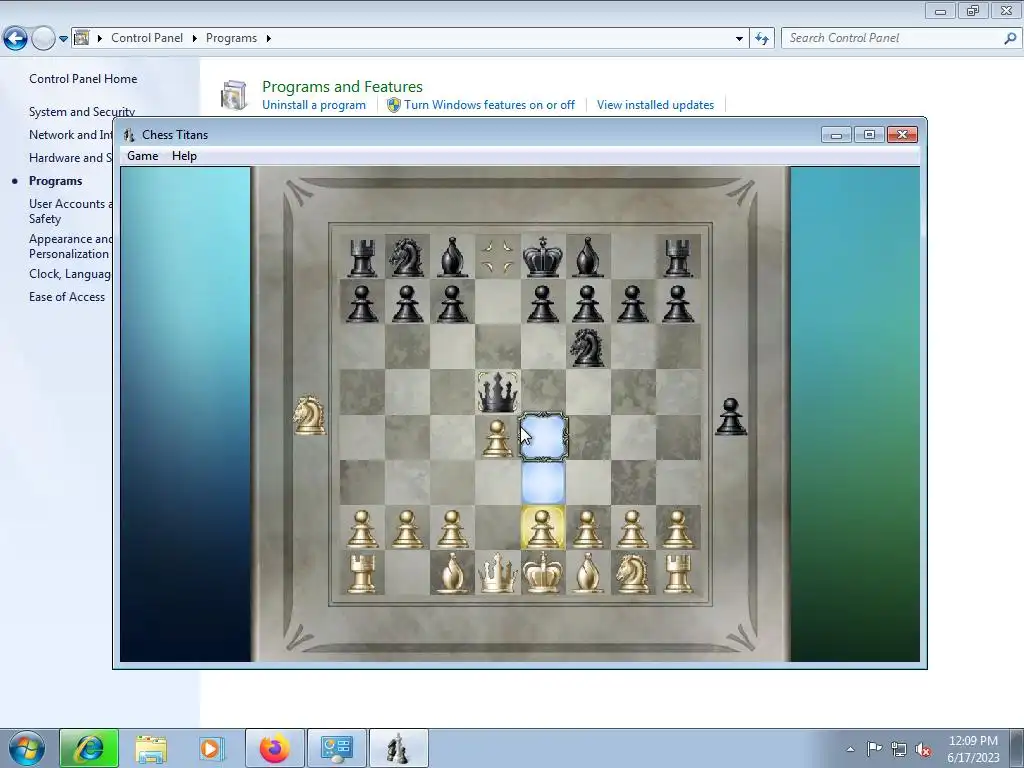The height and width of the screenshot is (768, 1024).
Task: Open the Programs and Features heading
Action: (x=342, y=86)
